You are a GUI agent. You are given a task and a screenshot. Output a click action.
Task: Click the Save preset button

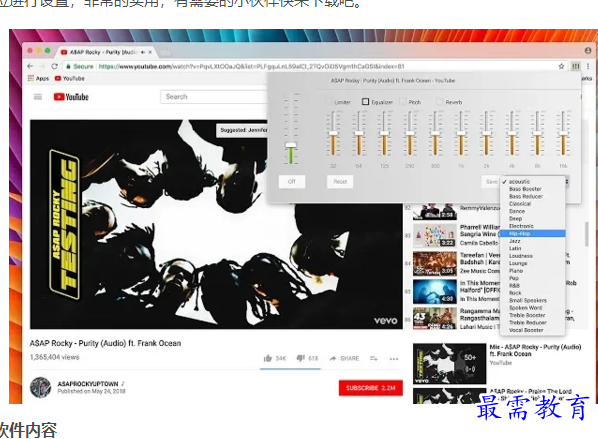[x=491, y=182]
